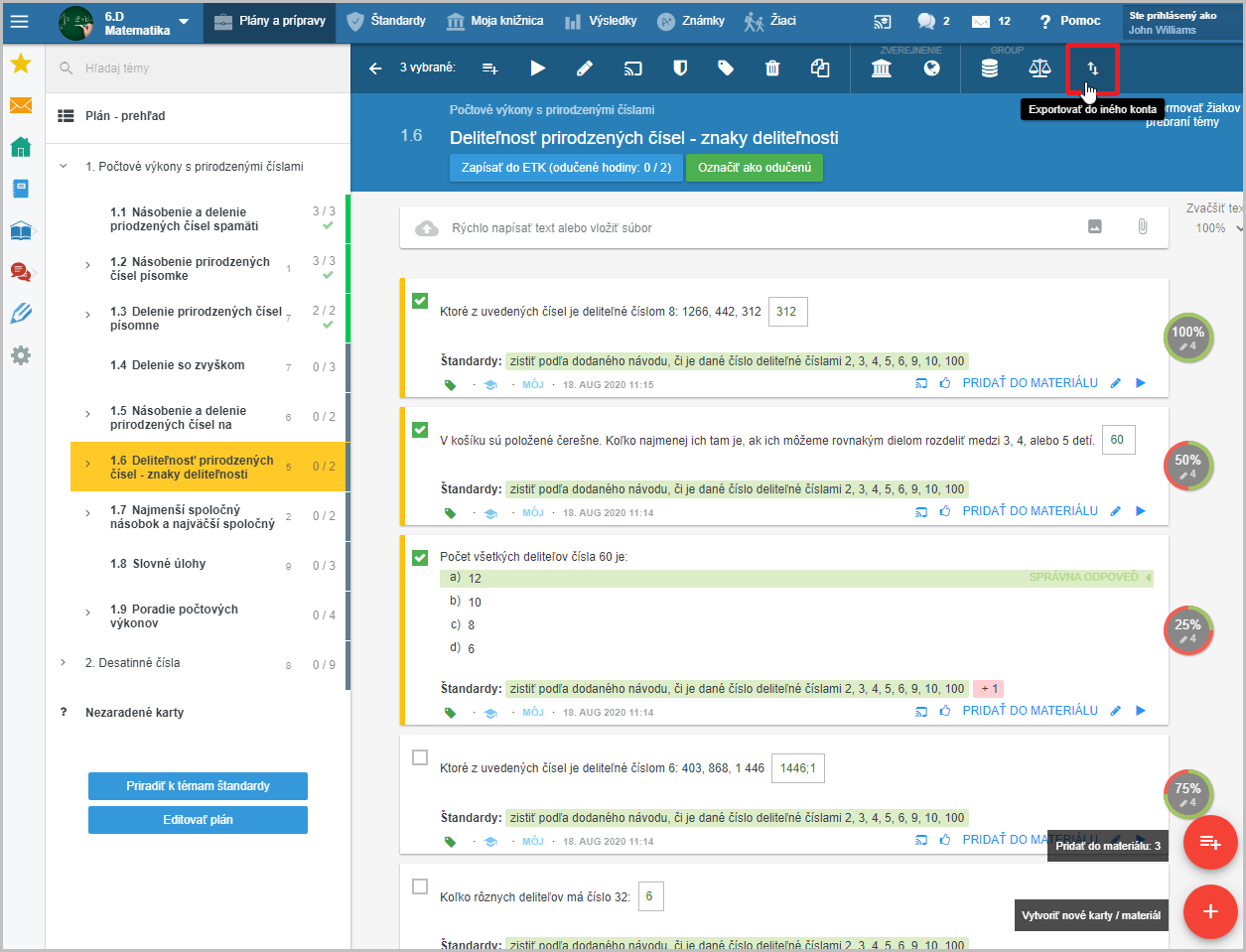Image resolution: width=1246 pixels, height=952 pixels.
Task: Click the red plus create new cards button
Action: point(1210,911)
